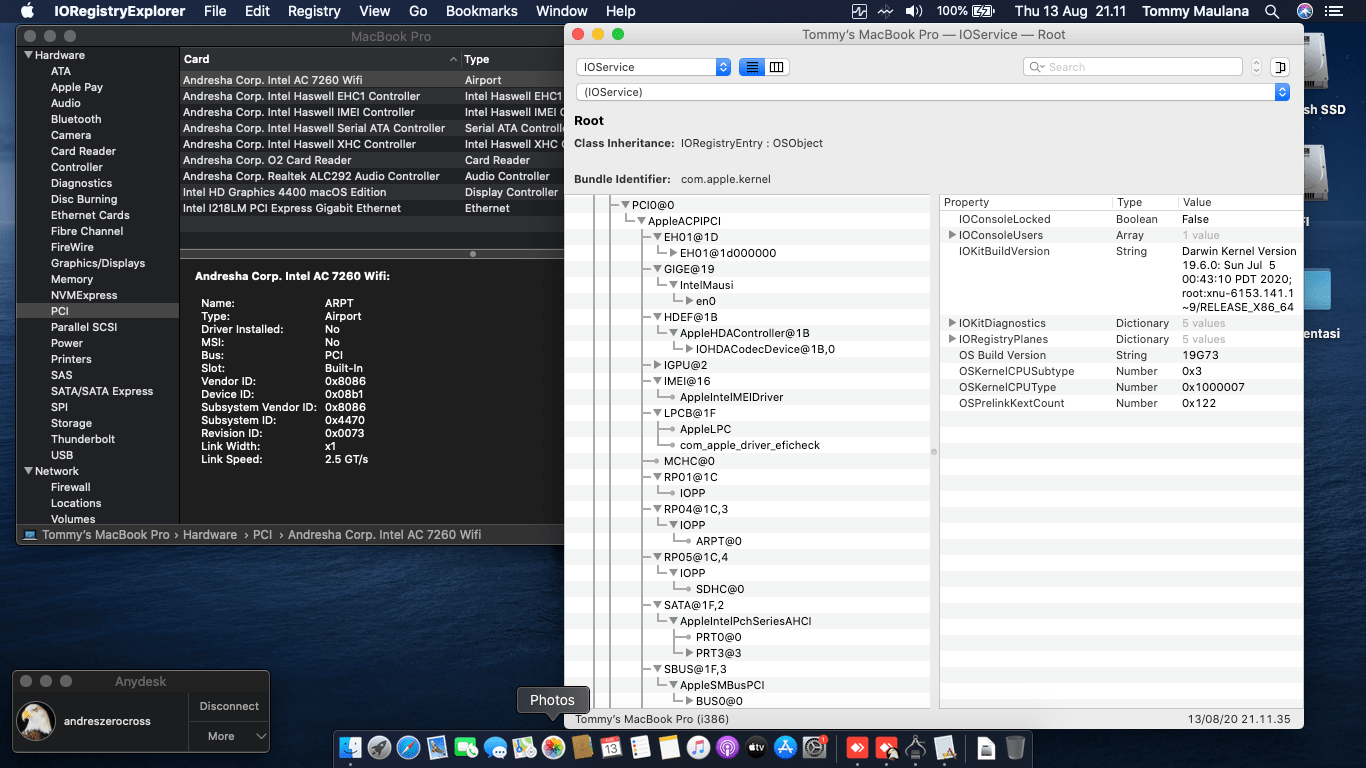Click the Spotlight search icon in menu bar
Viewport: 1366px width, 768px height.
1271,11
